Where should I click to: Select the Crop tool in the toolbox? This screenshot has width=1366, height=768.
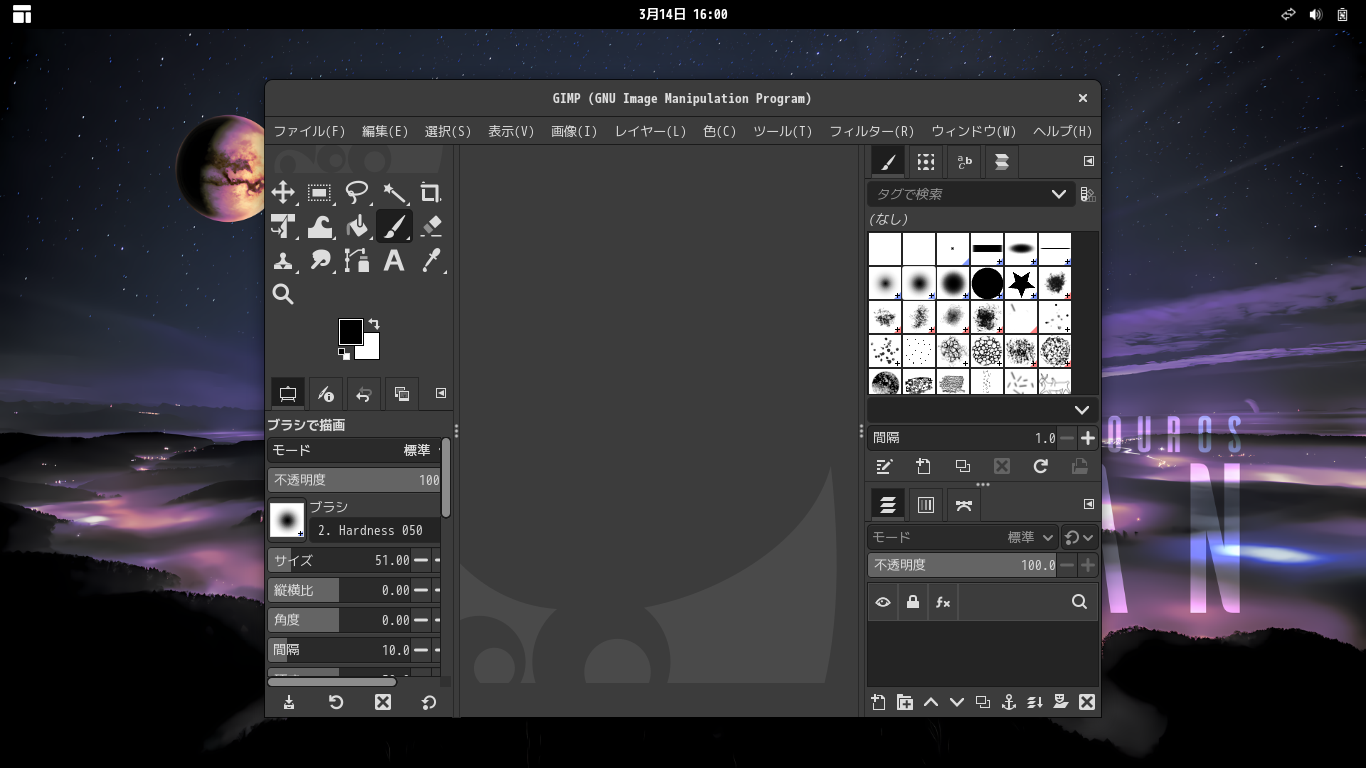click(x=430, y=193)
